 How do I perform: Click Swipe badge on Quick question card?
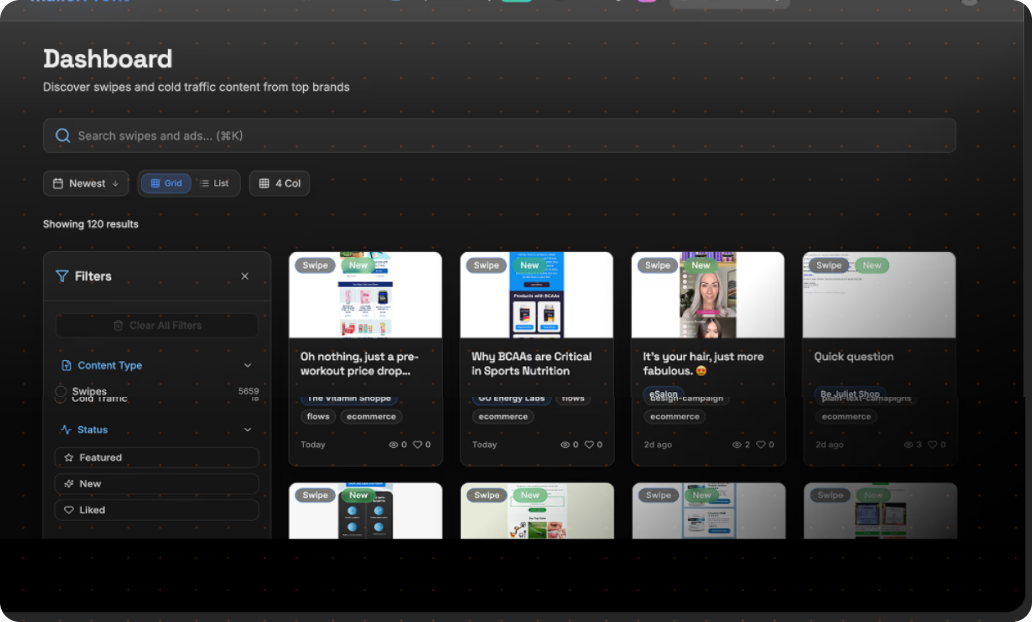pos(829,265)
